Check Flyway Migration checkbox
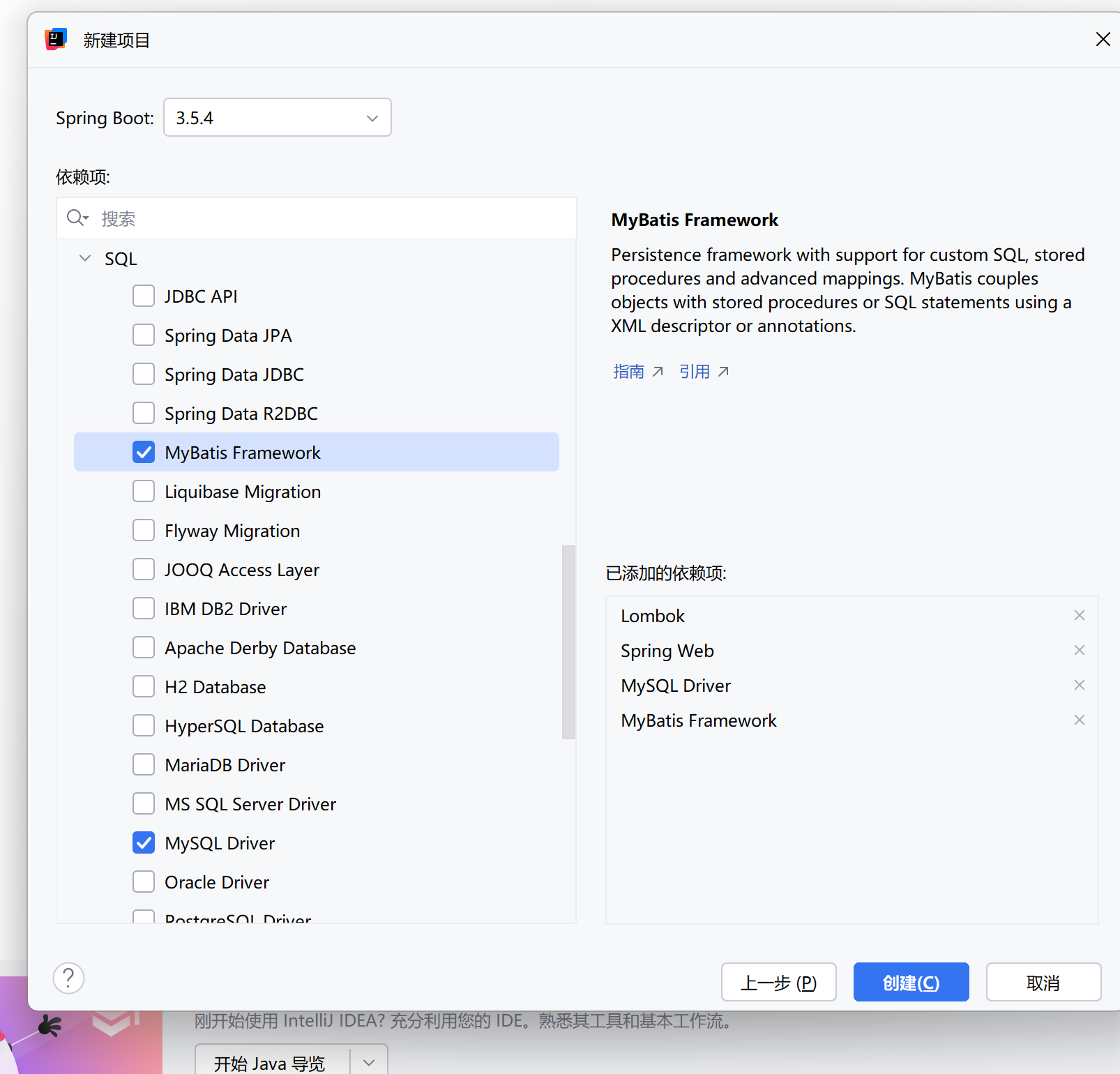 point(144,530)
